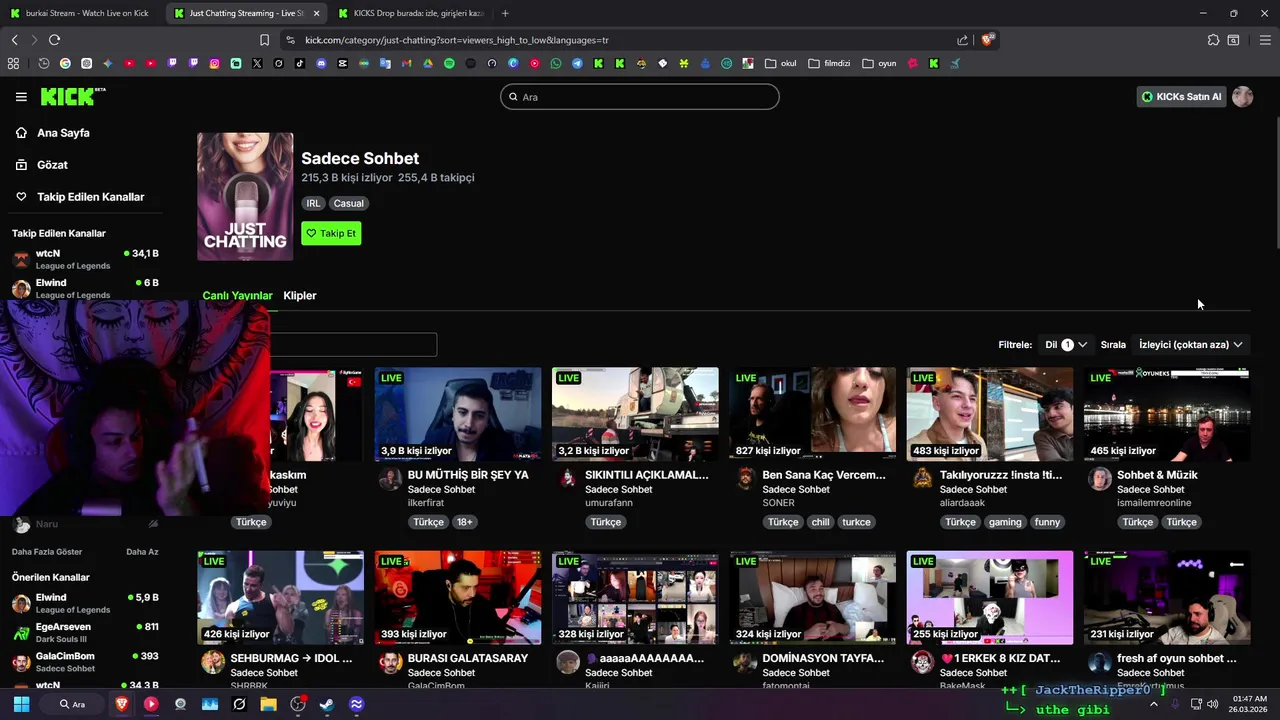Click the gaming tag under aliardaaak stream

click(x=1005, y=522)
